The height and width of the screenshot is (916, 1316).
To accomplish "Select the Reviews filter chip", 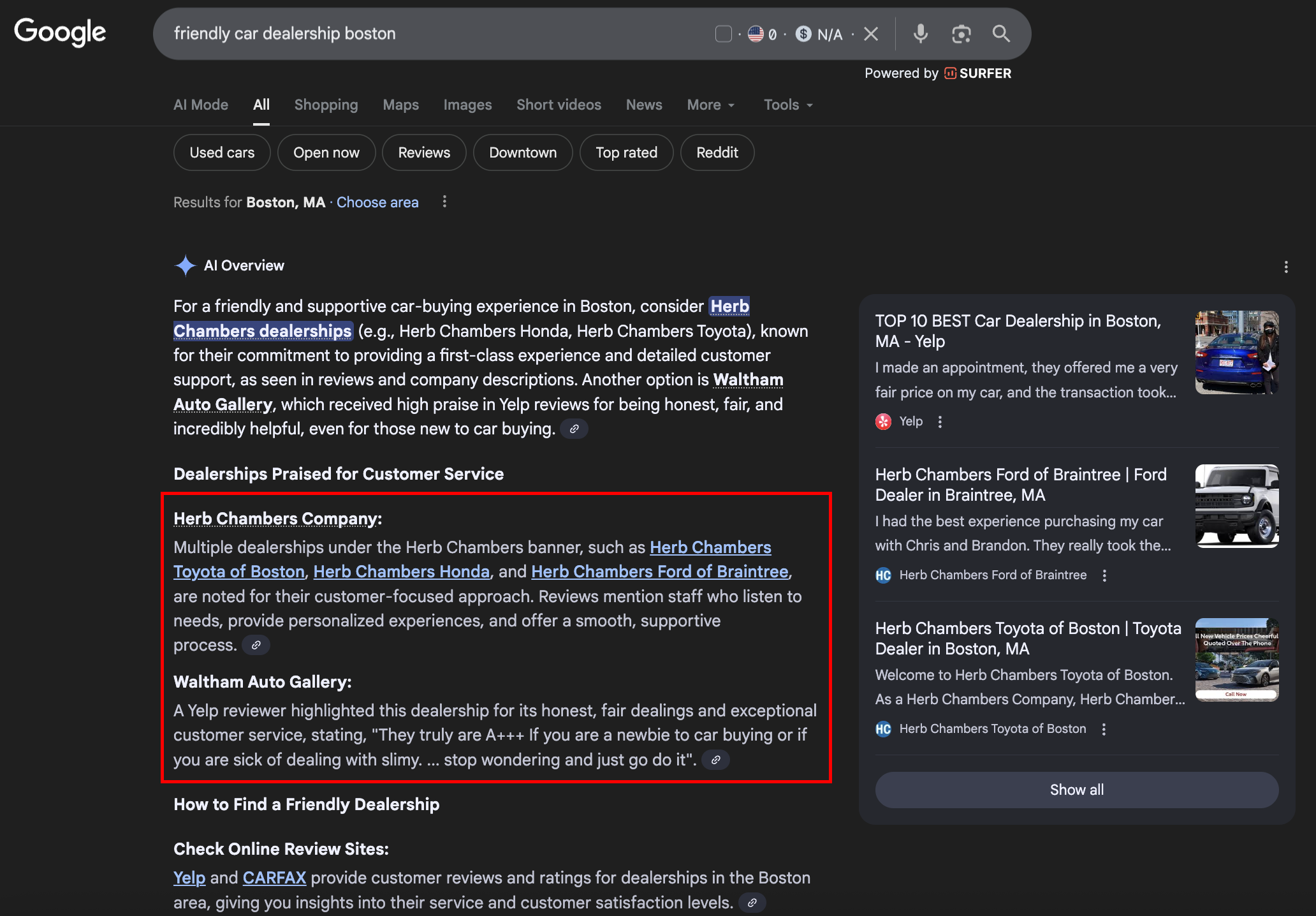I will 424,152.
